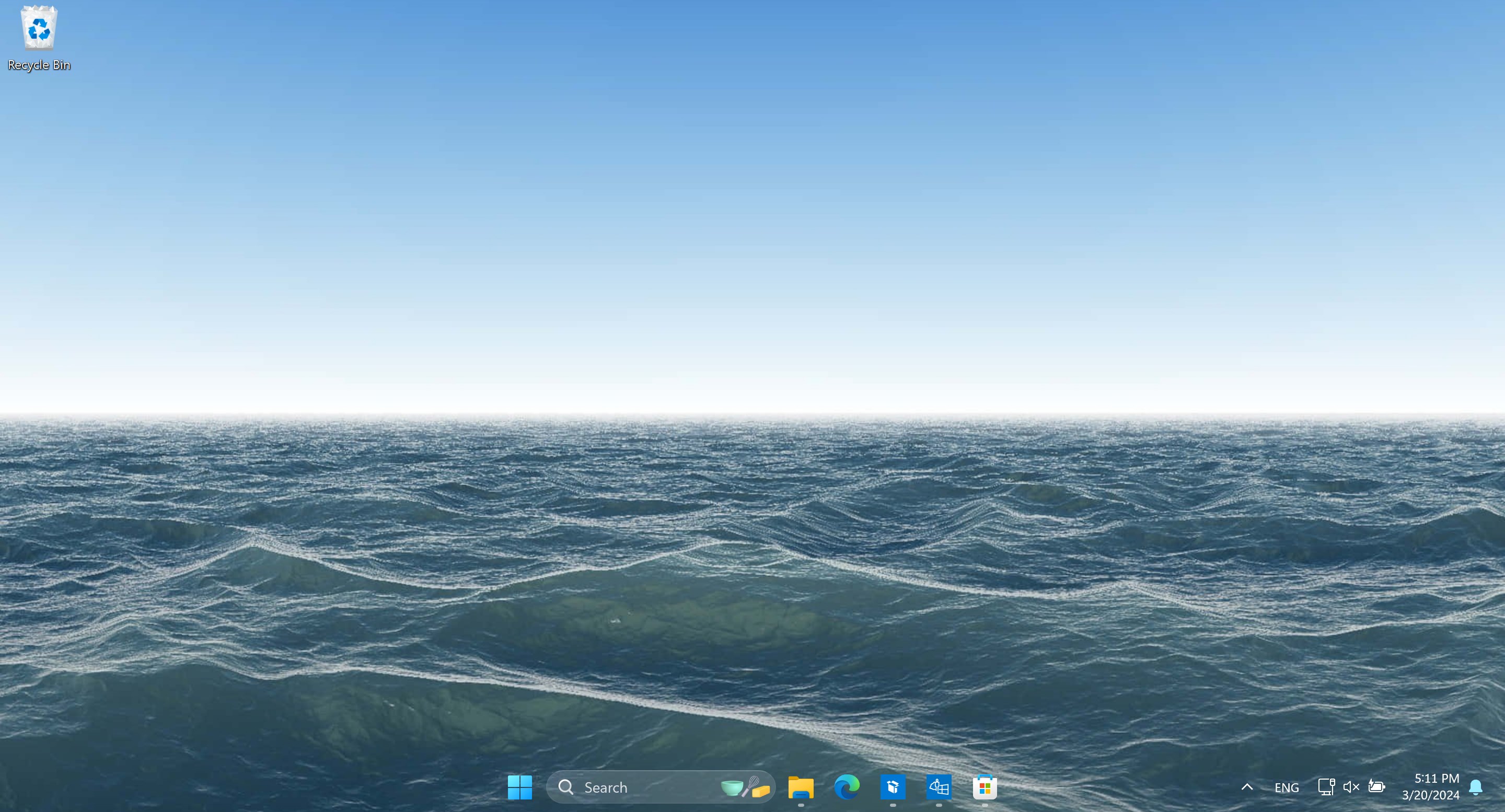Open the ENG input language switcher
Image resolution: width=1505 pixels, height=812 pixels.
click(x=1287, y=787)
